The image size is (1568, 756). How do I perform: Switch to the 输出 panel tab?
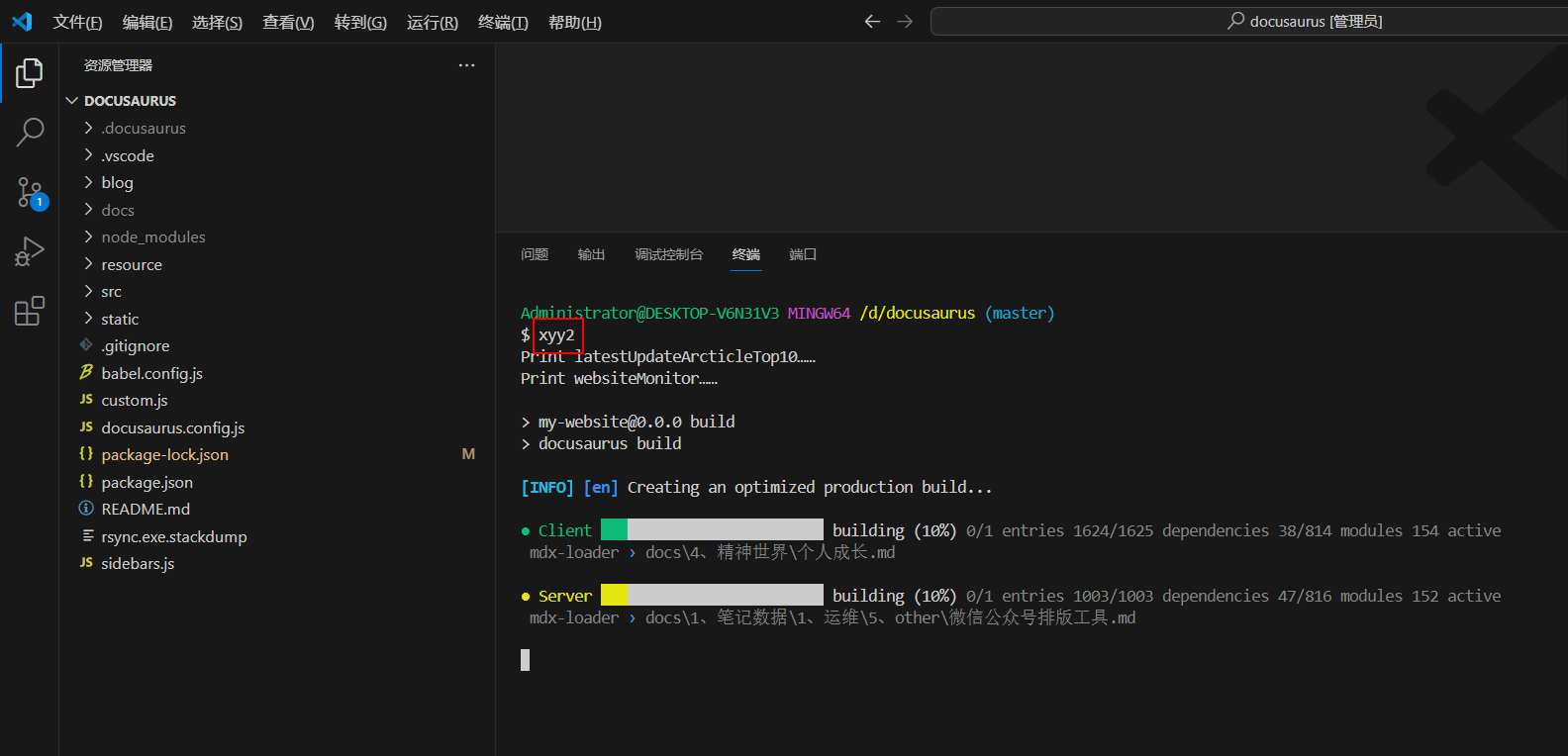tap(591, 254)
